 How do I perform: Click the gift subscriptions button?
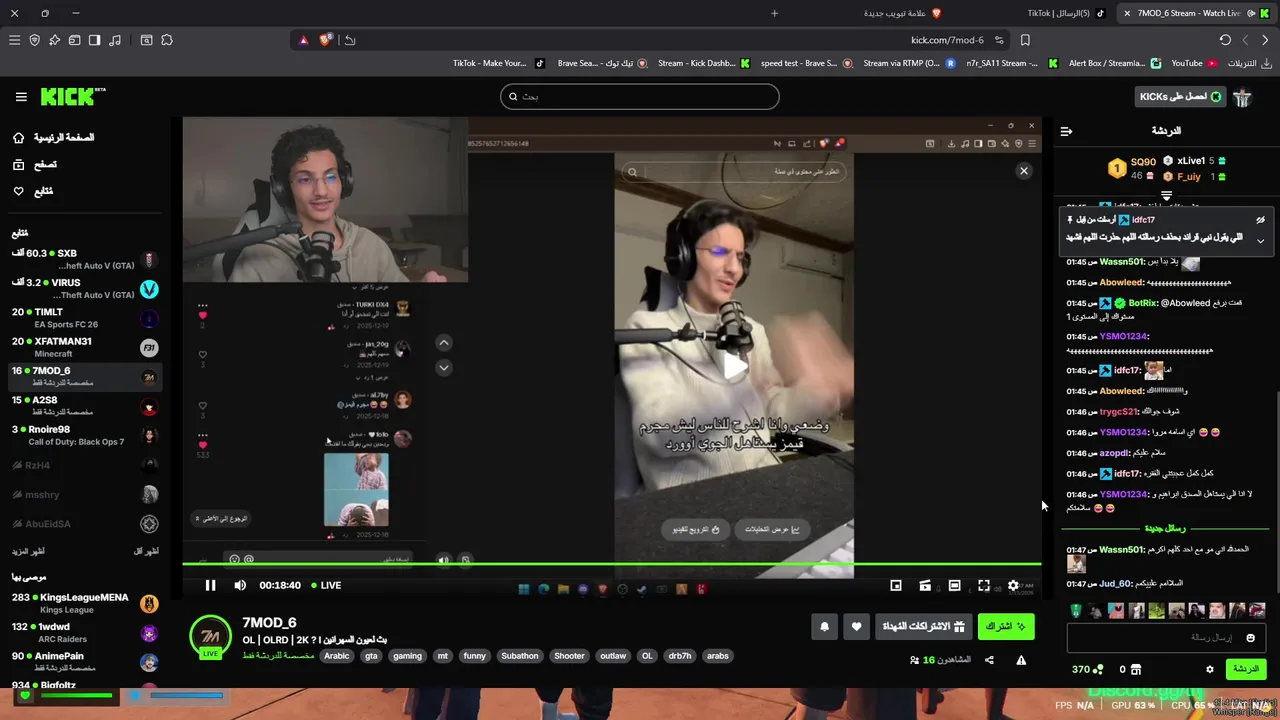click(x=923, y=627)
